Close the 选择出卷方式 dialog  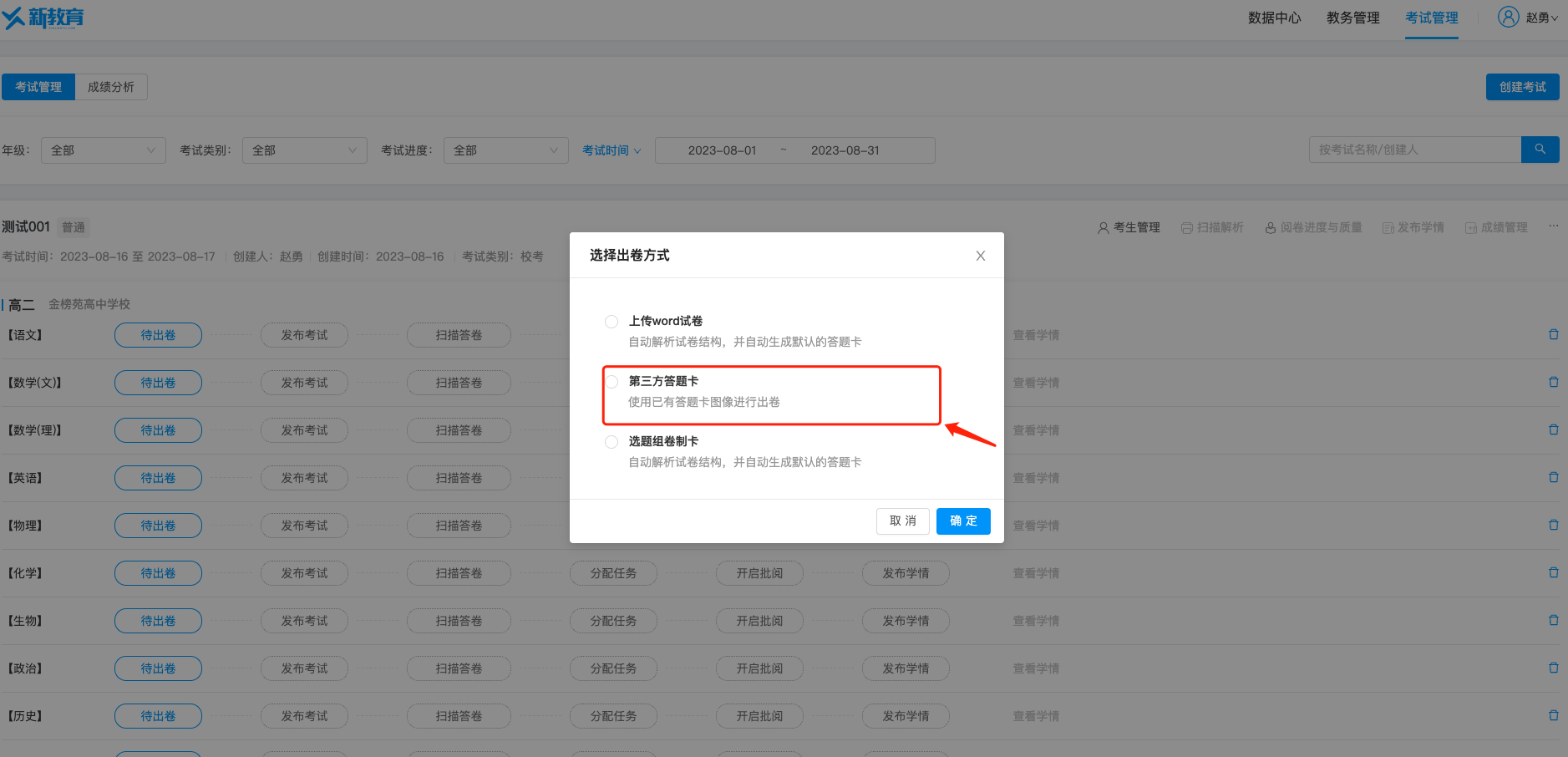[980, 256]
